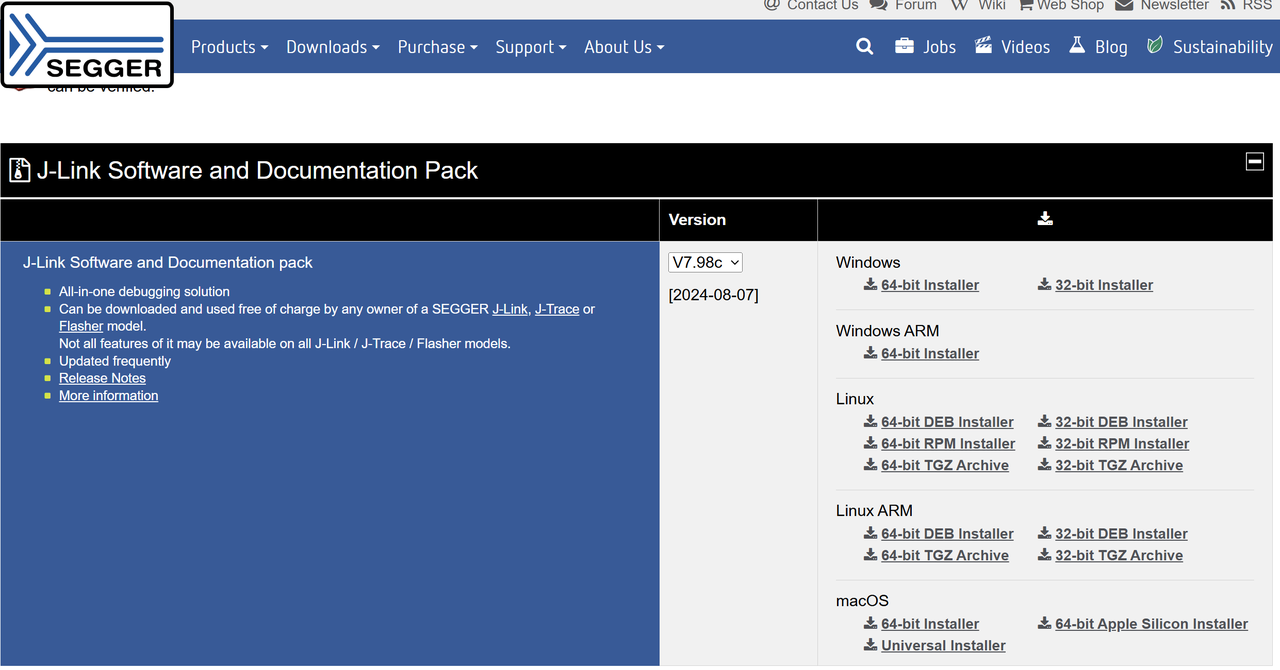Click the Web Shop cart icon

1026,5
